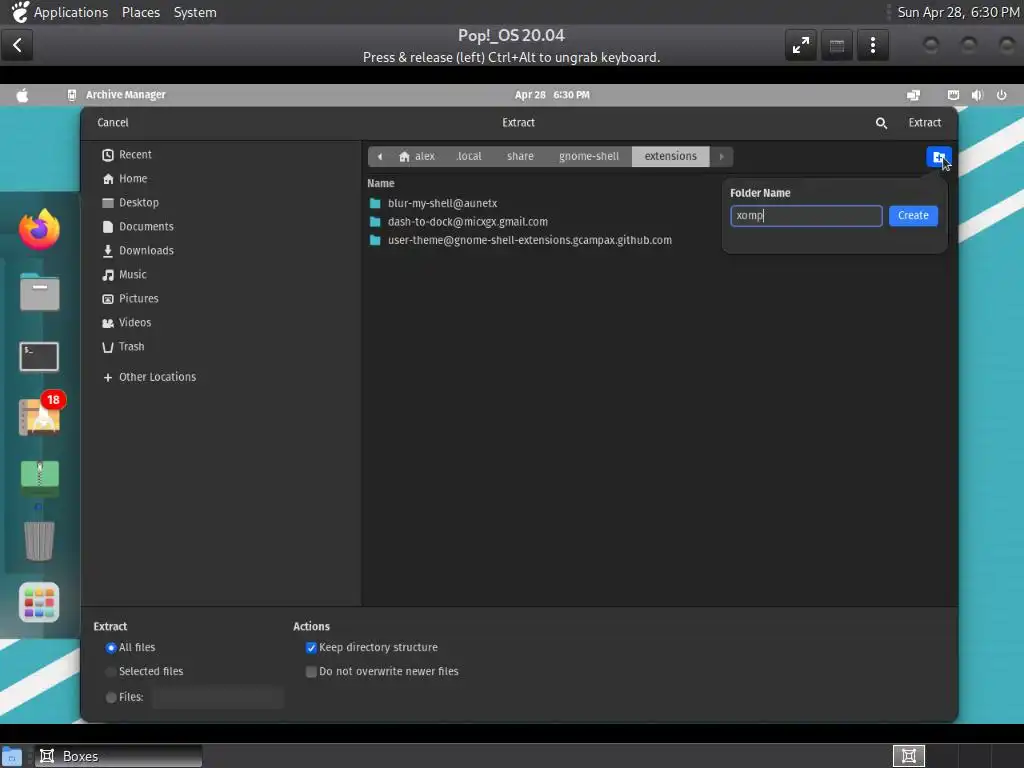The height and width of the screenshot is (768, 1024).
Task: Open Firefox from the dock
Action: pyautogui.click(x=39, y=229)
